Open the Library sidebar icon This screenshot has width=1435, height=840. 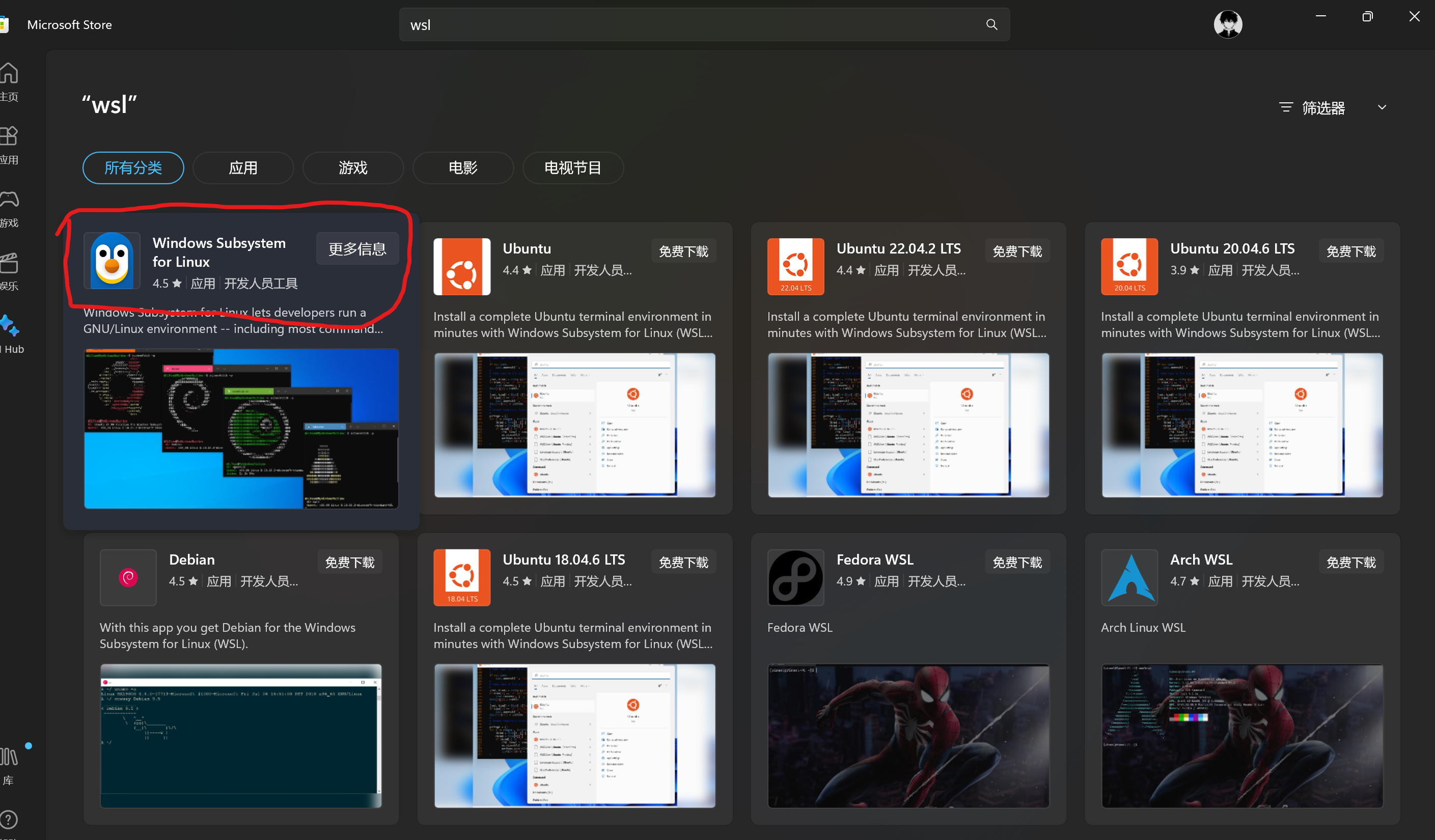(x=10, y=757)
